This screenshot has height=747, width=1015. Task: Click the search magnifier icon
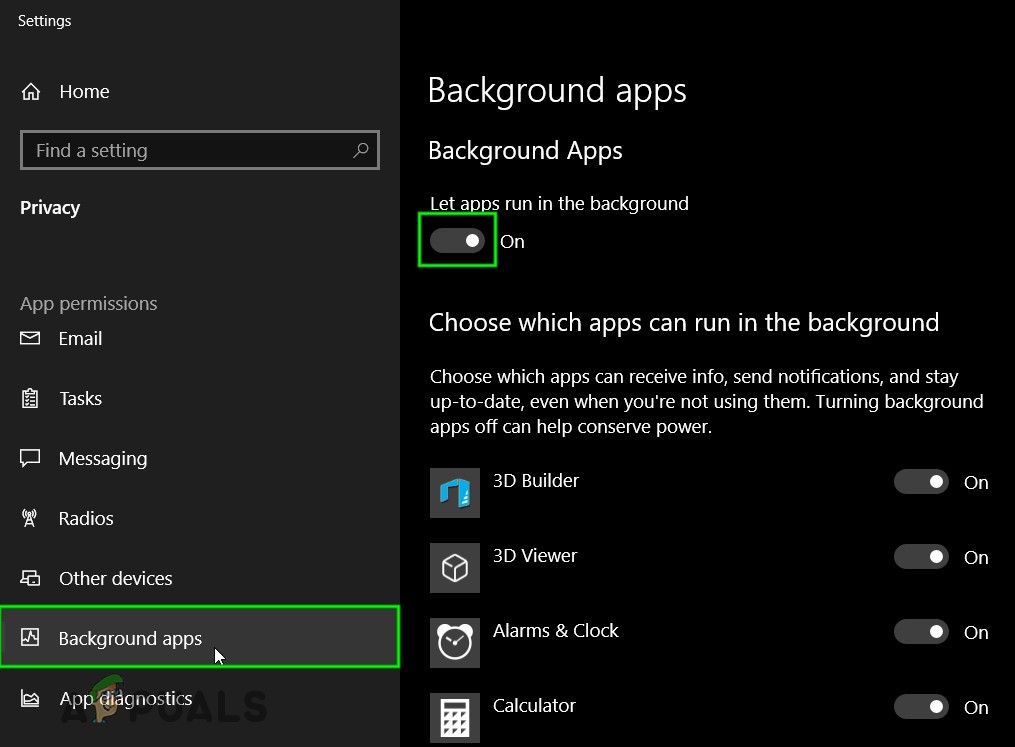pyautogui.click(x=361, y=150)
